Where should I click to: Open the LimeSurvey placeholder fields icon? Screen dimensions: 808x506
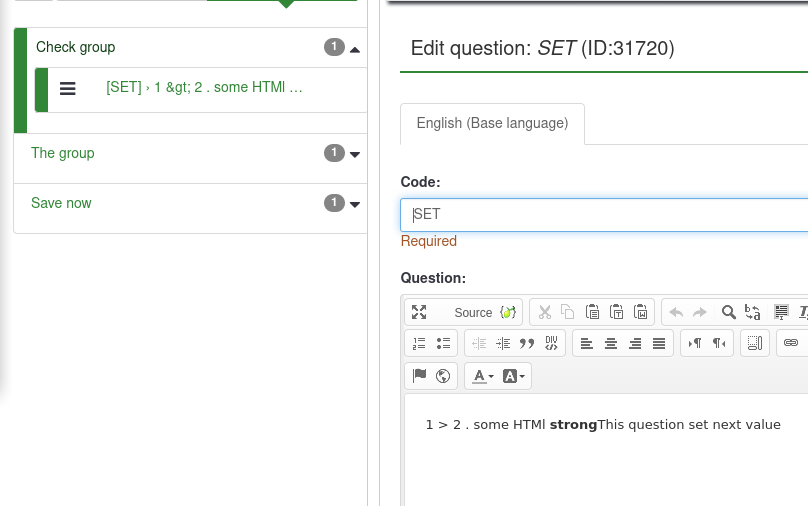click(x=508, y=312)
